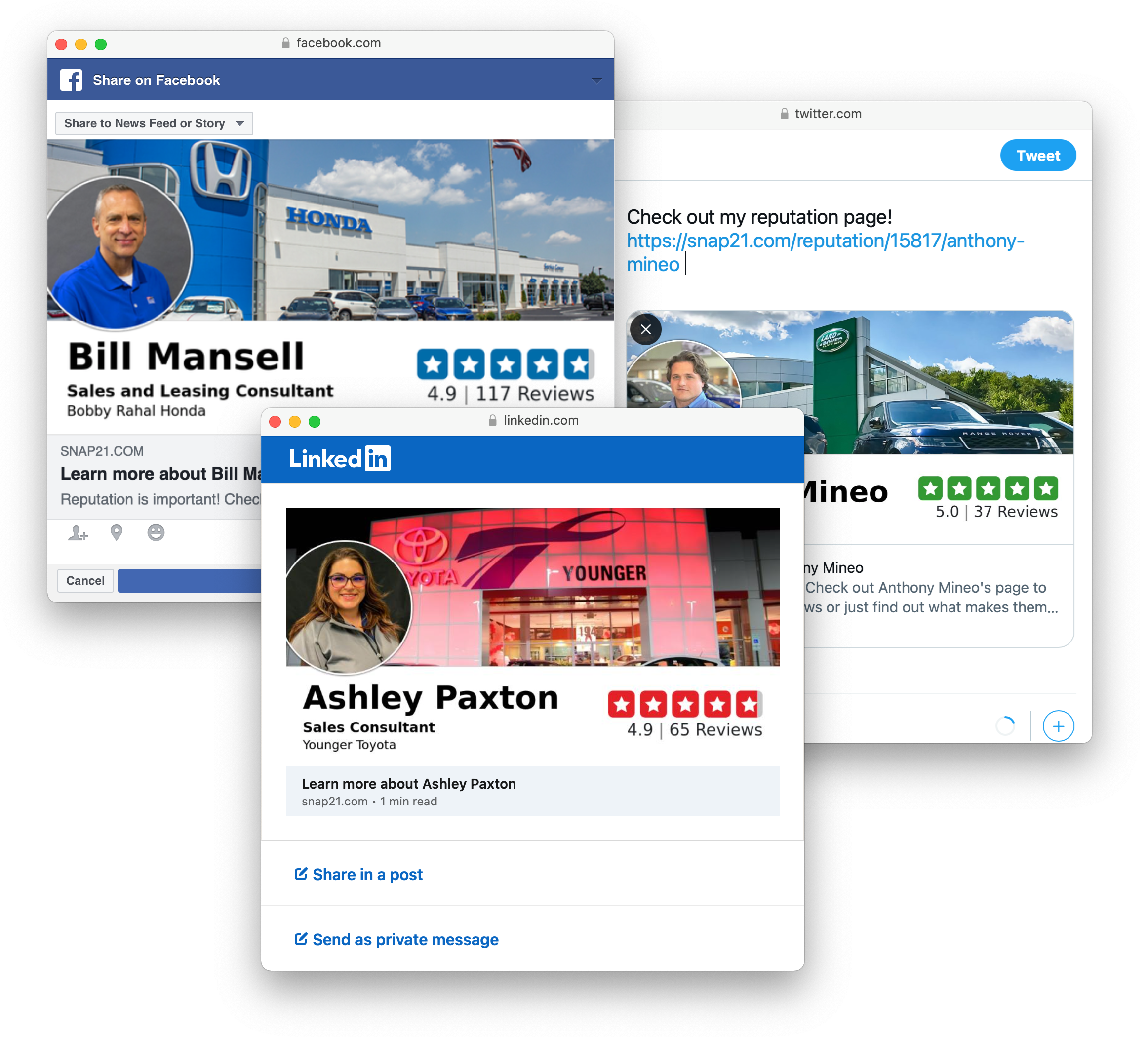Click the check-in location pin icon

point(117,533)
